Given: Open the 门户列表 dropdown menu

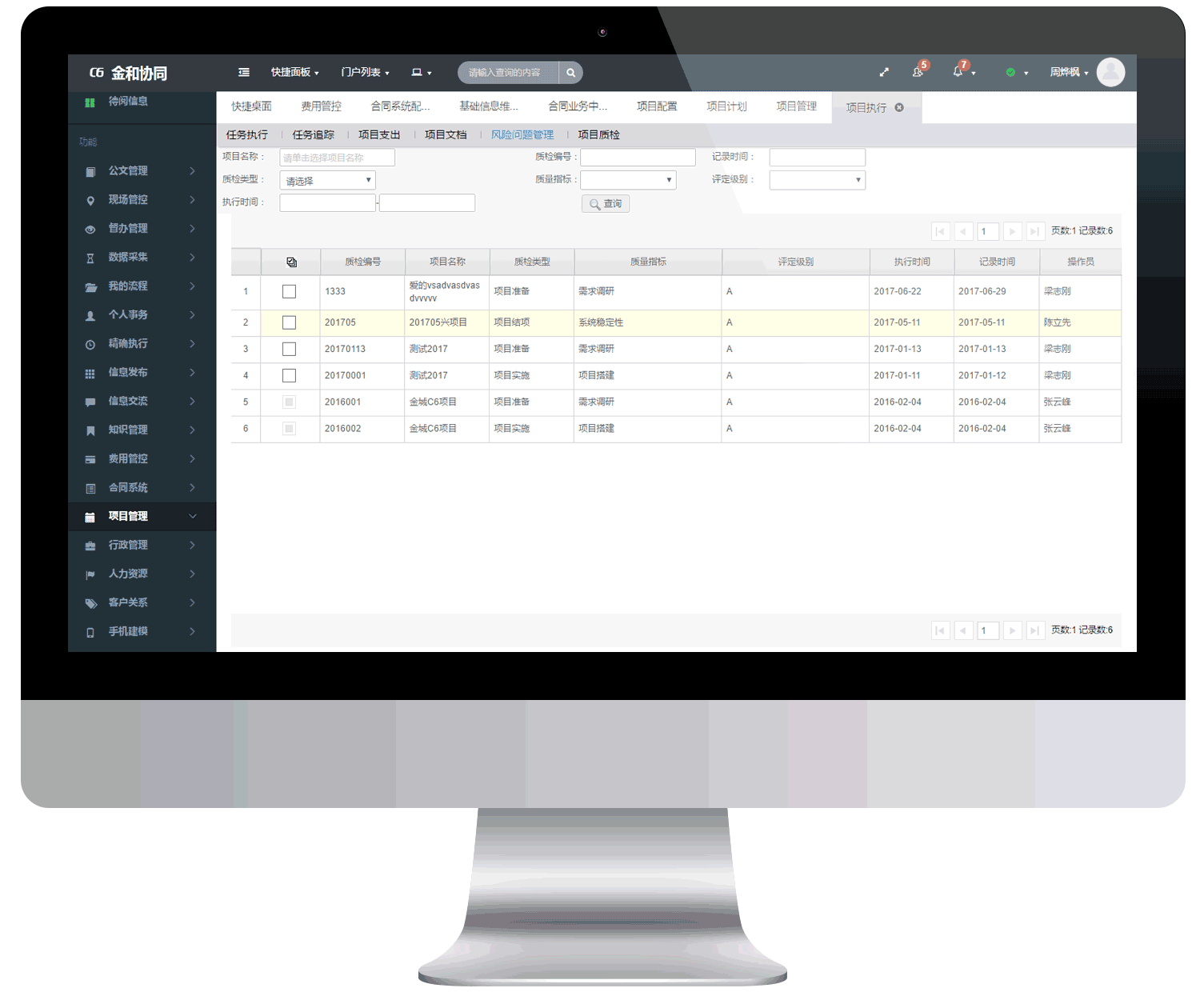Looking at the screenshot, I should (365, 72).
